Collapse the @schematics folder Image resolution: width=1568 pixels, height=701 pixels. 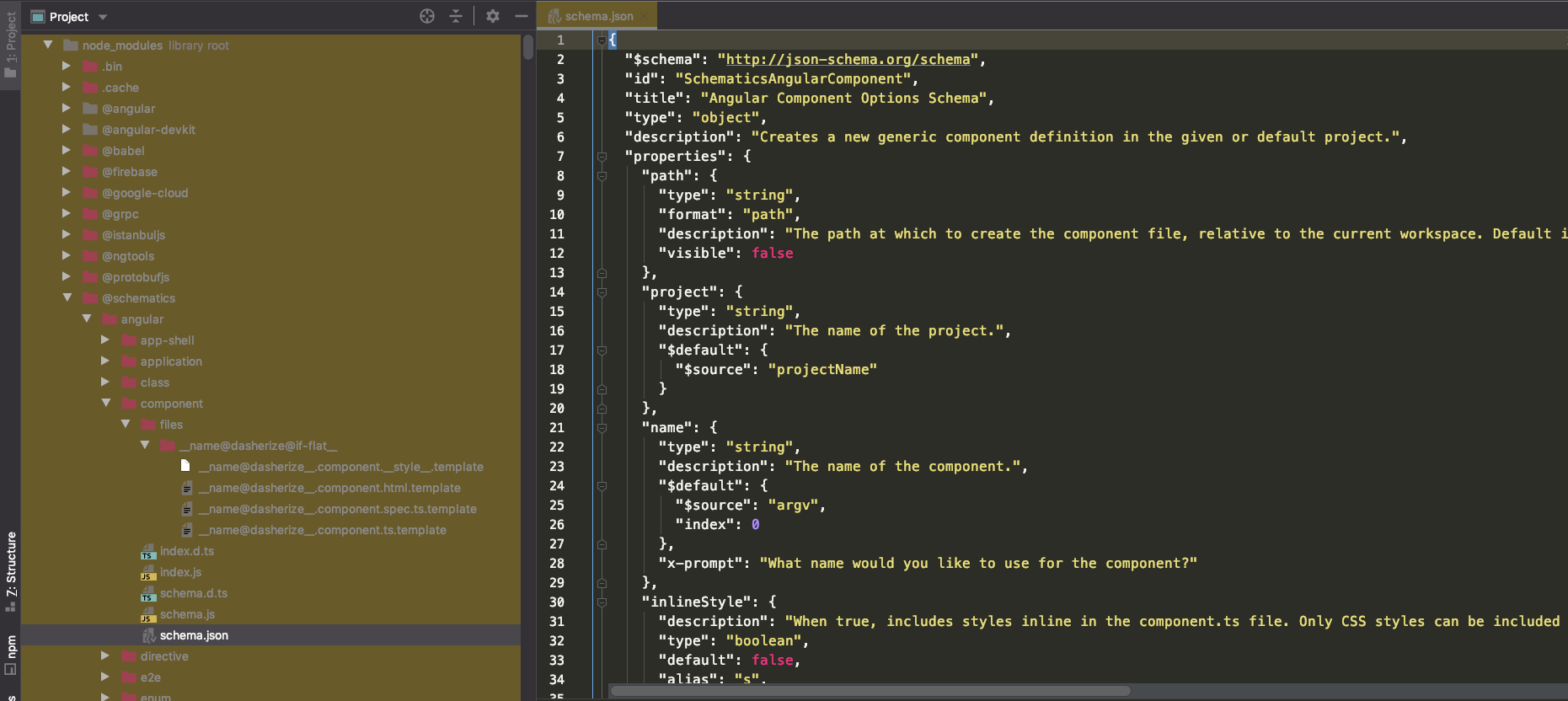click(67, 297)
